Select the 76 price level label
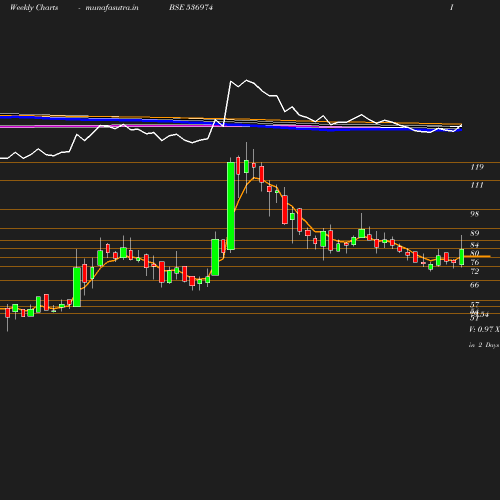500x500 pixels. point(475,262)
